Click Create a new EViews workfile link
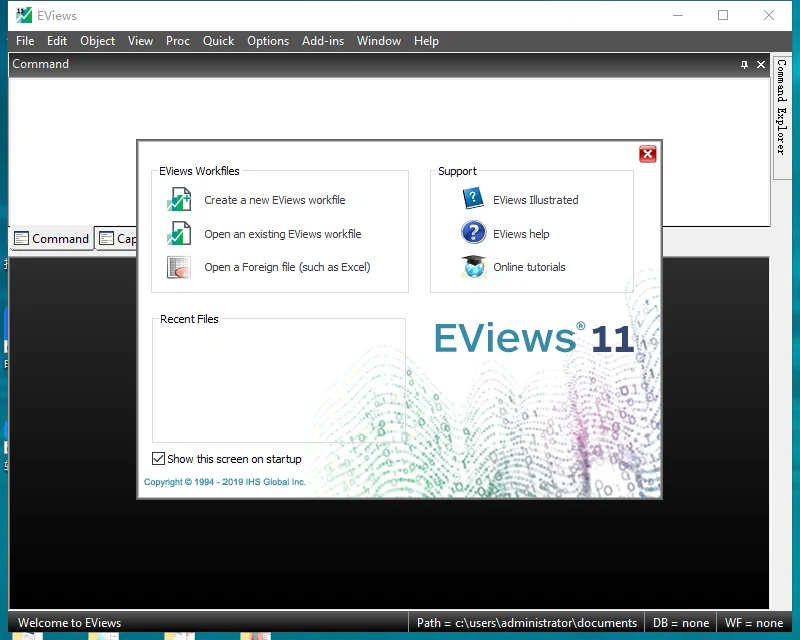800x640 pixels. point(275,200)
